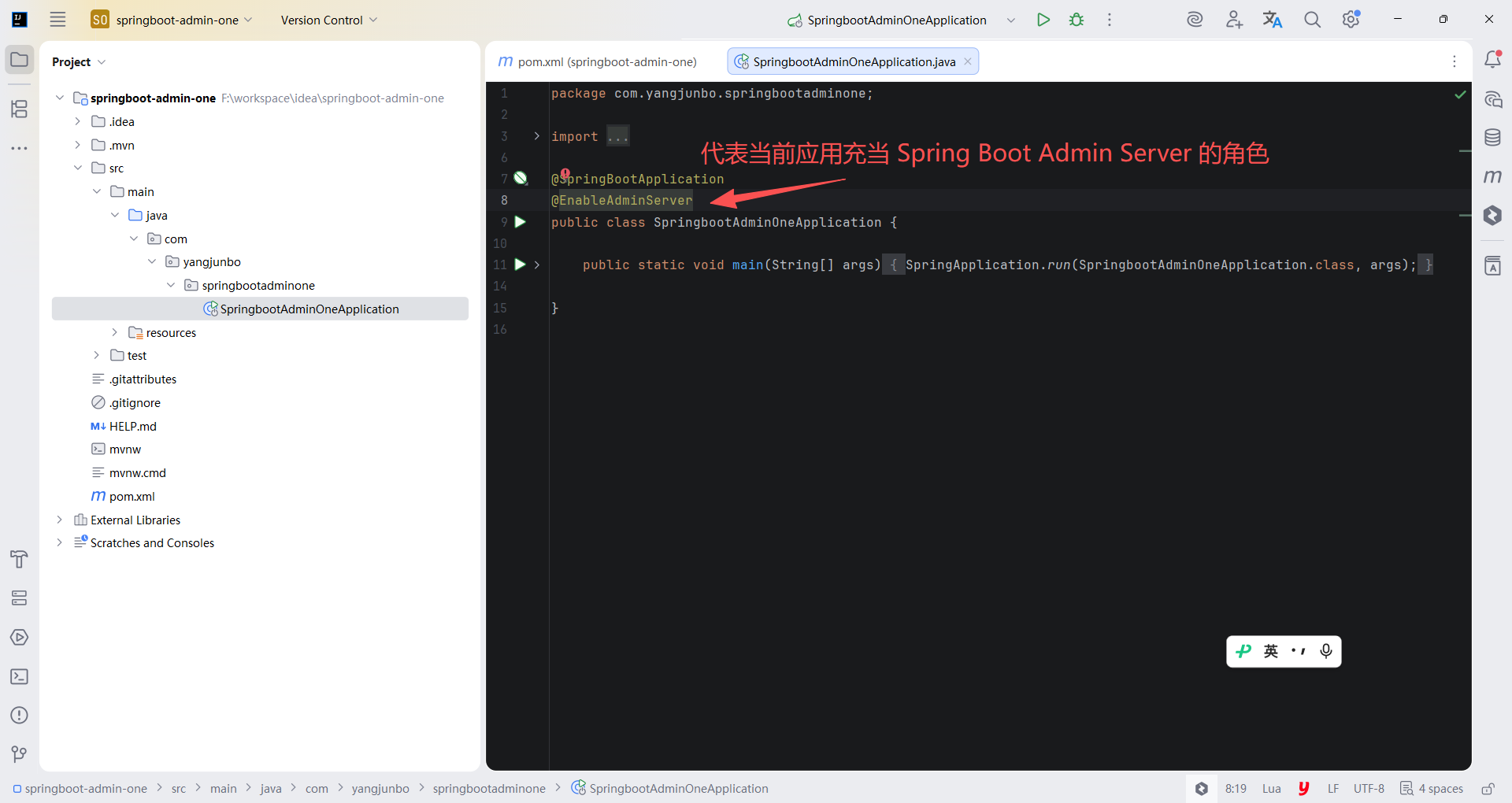Expand the .idea folder
1512x803 pixels.
[x=77, y=121]
